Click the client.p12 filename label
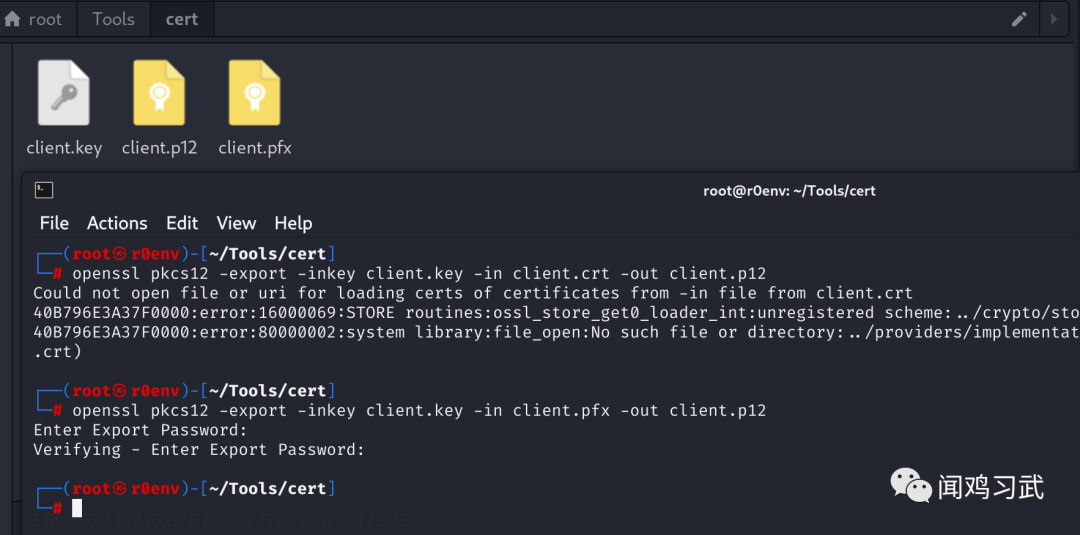Viewport: 1080px width, 535px height. tap(159, 148)
